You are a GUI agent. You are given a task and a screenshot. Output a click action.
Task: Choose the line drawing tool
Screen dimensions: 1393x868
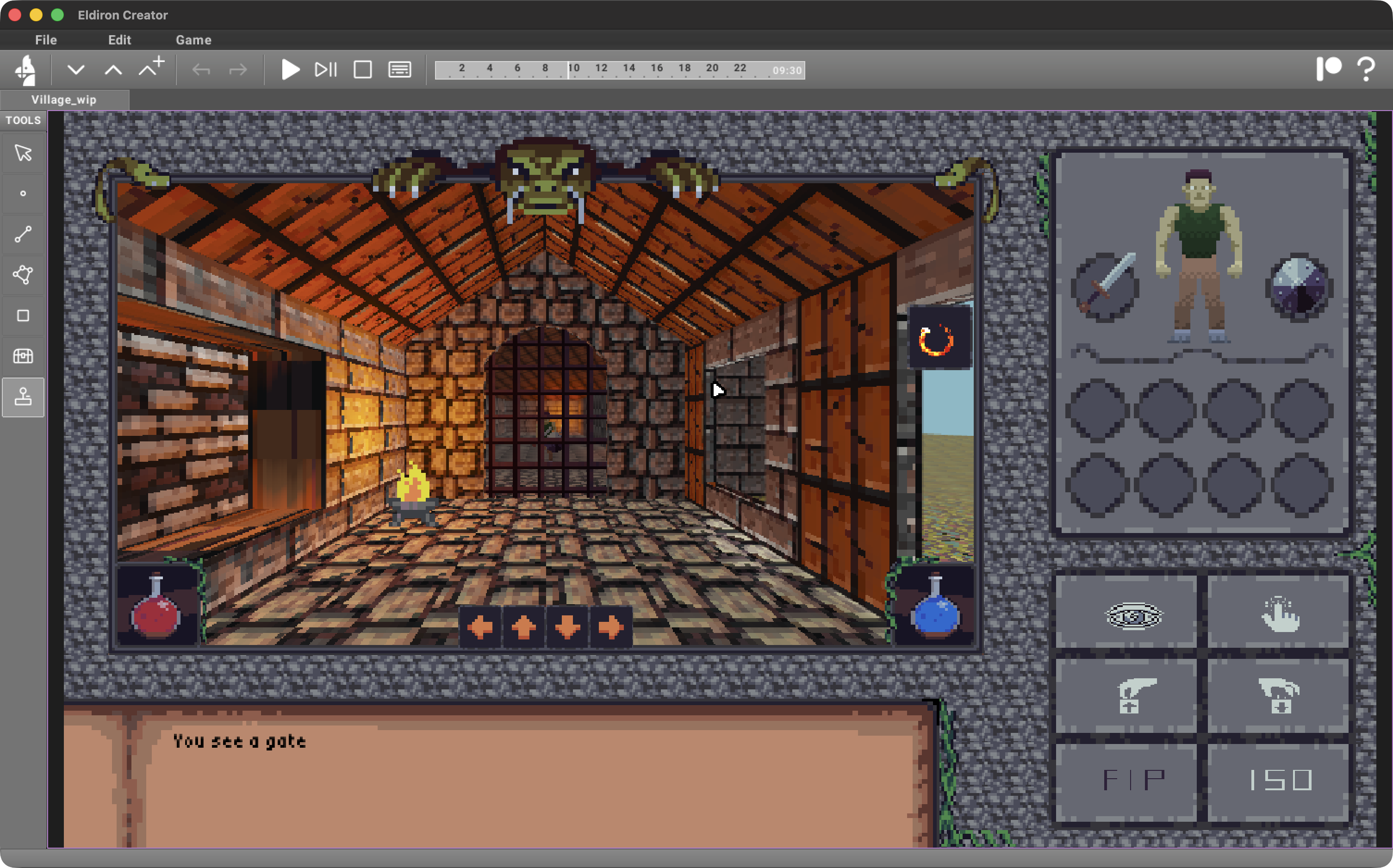[x=23, y=234]
